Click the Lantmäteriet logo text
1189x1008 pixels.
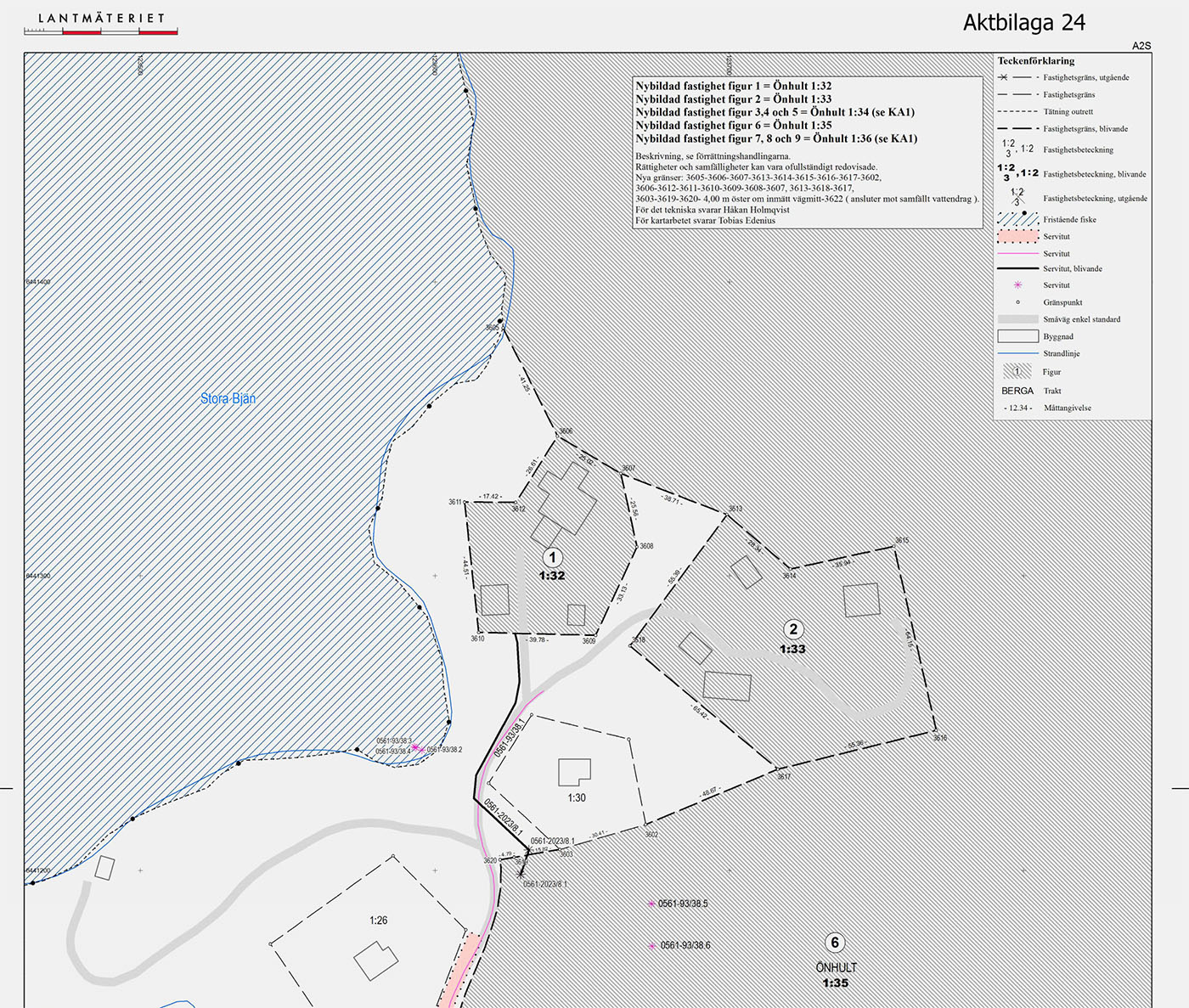tap(102, 18)
